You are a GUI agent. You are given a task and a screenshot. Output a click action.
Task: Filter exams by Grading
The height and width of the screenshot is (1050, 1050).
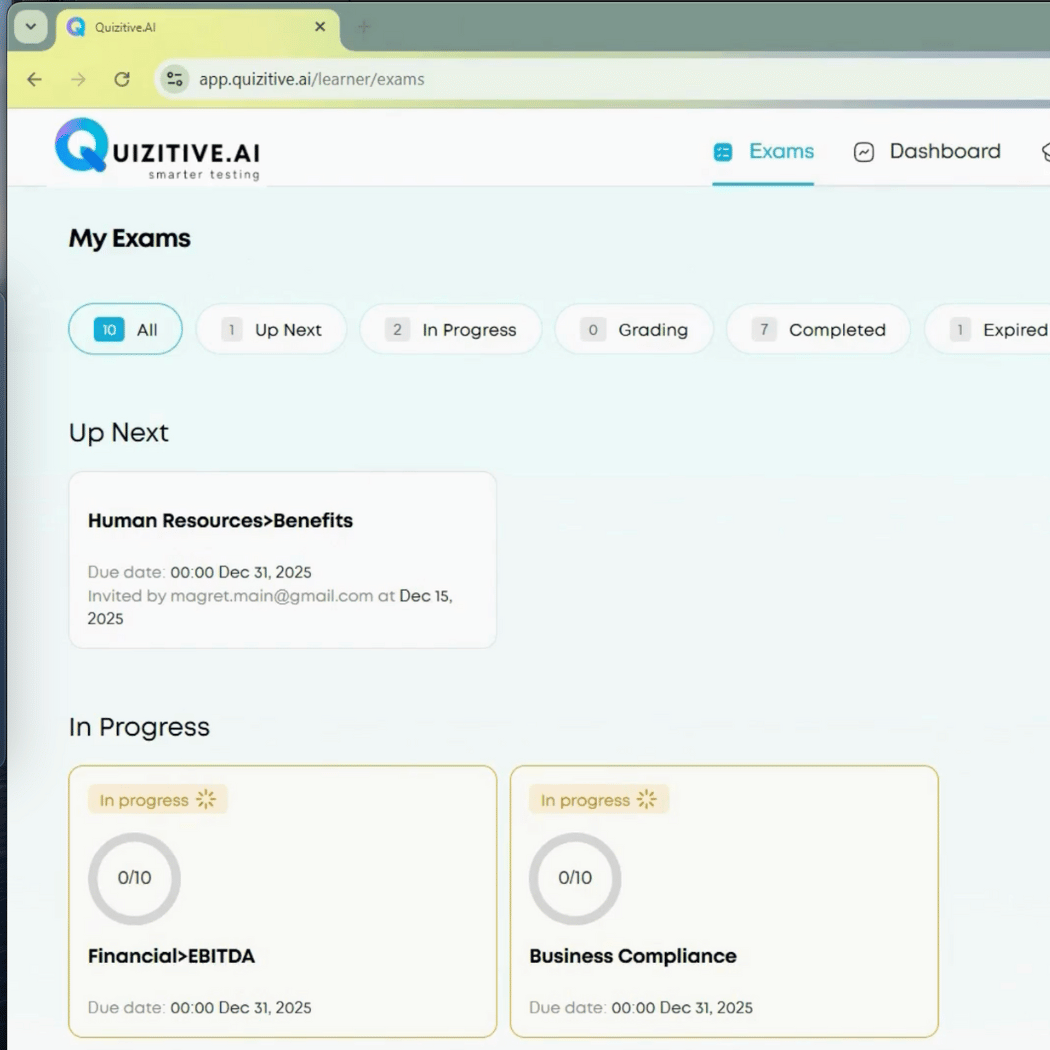pyautogui.click(x=634, y=329)
